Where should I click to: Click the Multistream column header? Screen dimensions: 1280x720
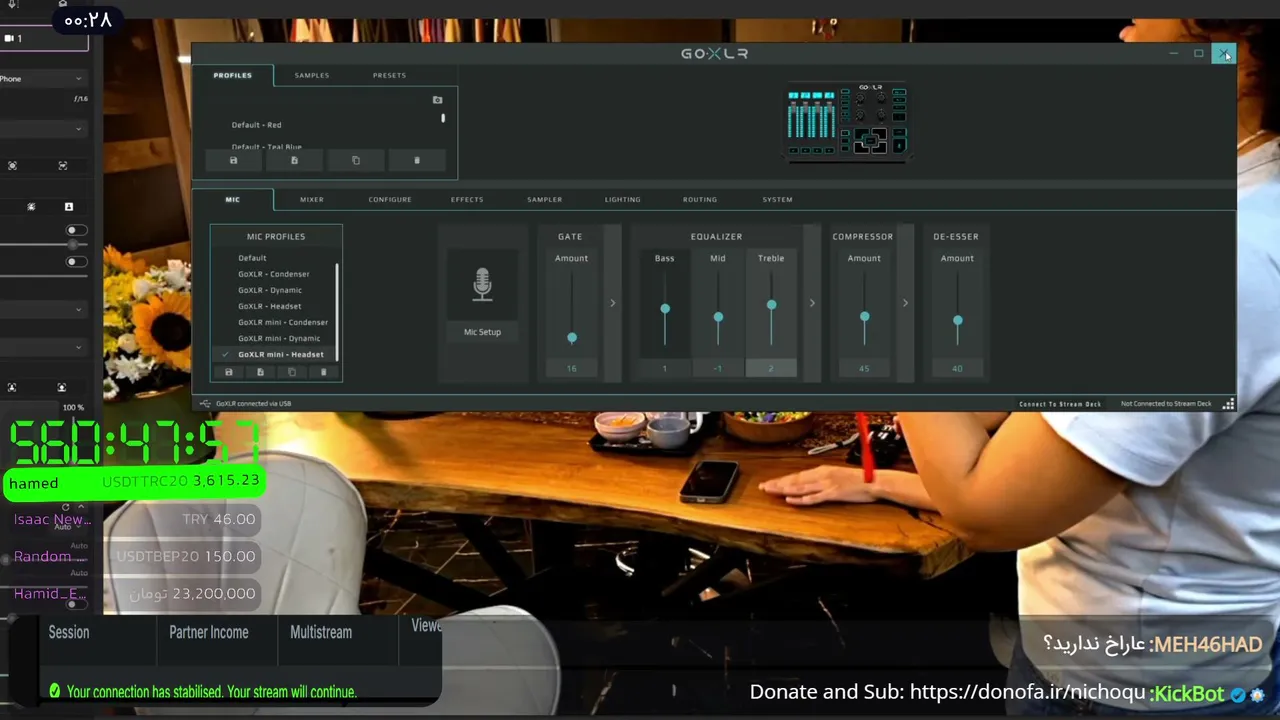pyautogui.click(x=320, y=632)
